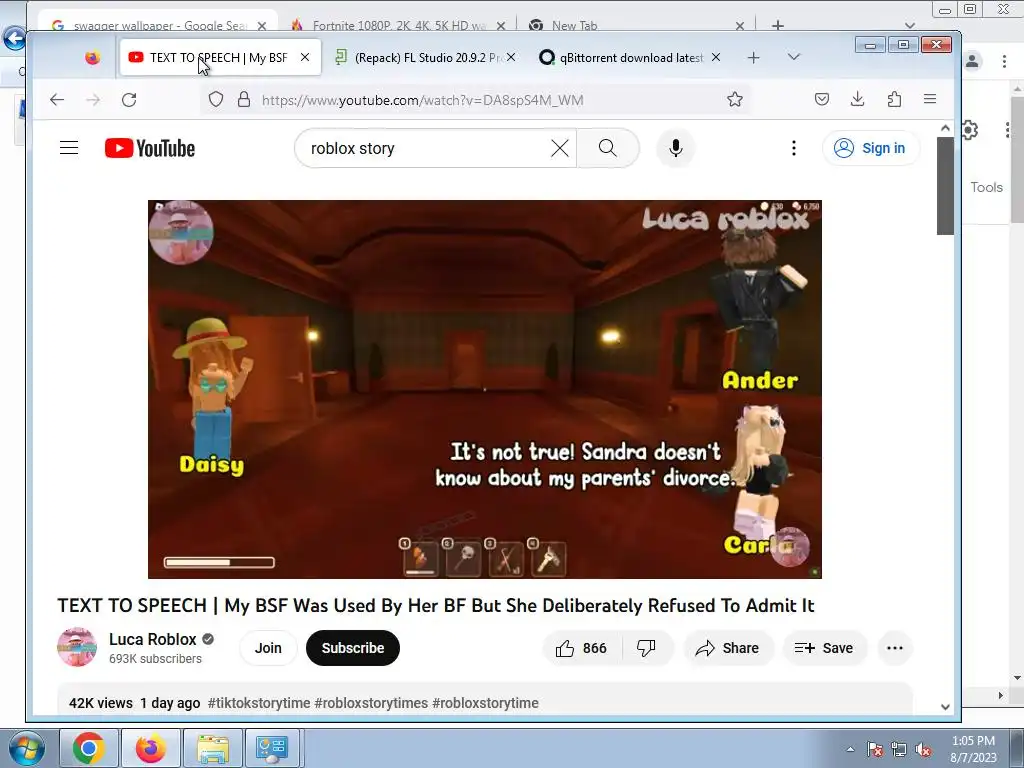The width and height of the screenshot is (1024, 768).
Task: Open Firefox downloads panel
Action: pyautogui.click(x=857, y=99)
